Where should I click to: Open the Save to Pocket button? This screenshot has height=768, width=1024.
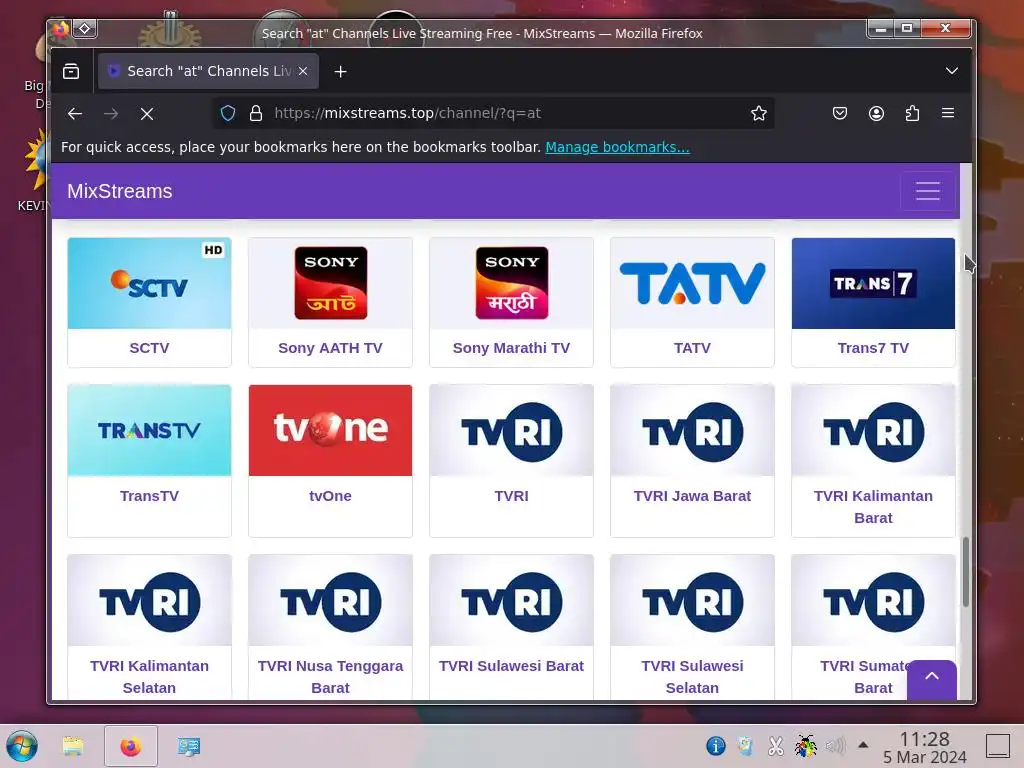coord(840,114)
